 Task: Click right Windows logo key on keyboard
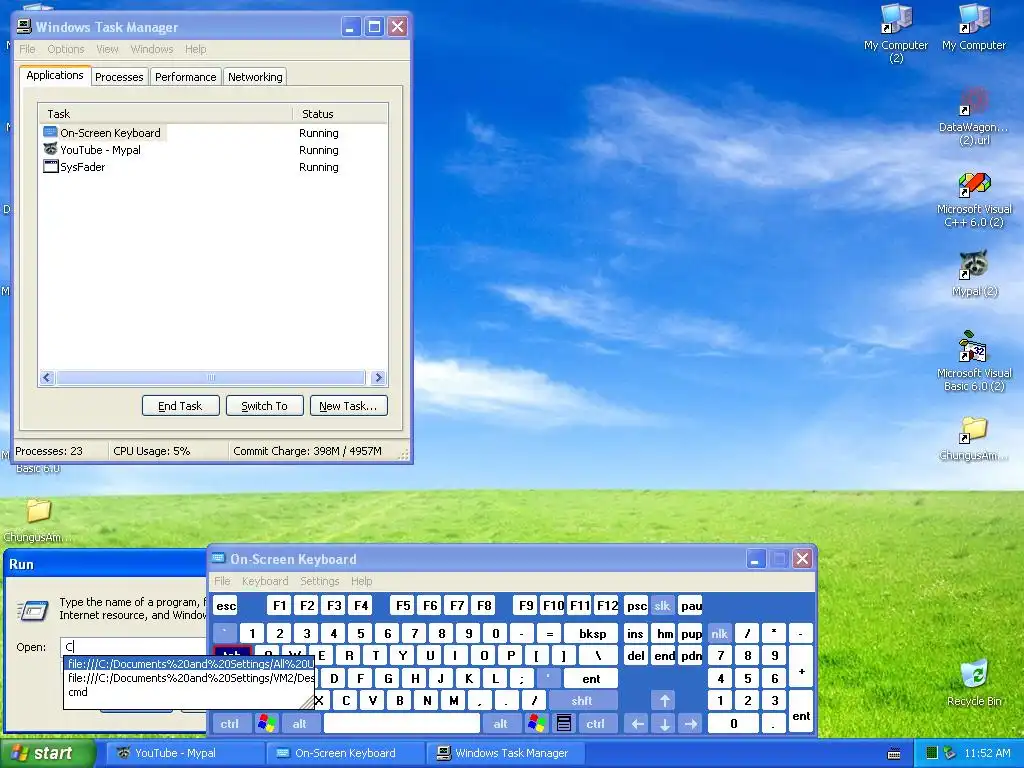click(537, 724)
